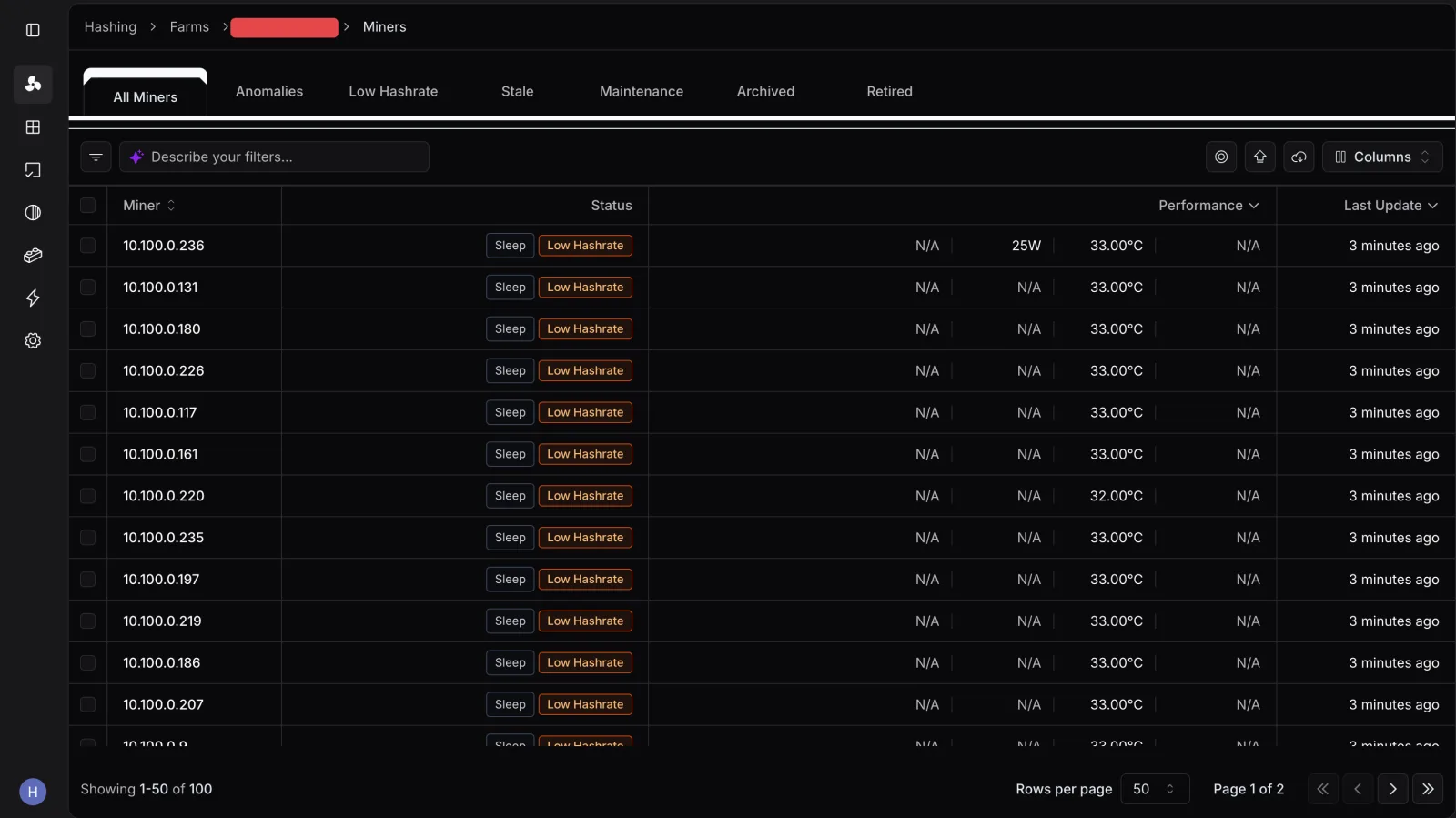
Task: Click the Hashing breadcrumb link
Action: point(110,27)
